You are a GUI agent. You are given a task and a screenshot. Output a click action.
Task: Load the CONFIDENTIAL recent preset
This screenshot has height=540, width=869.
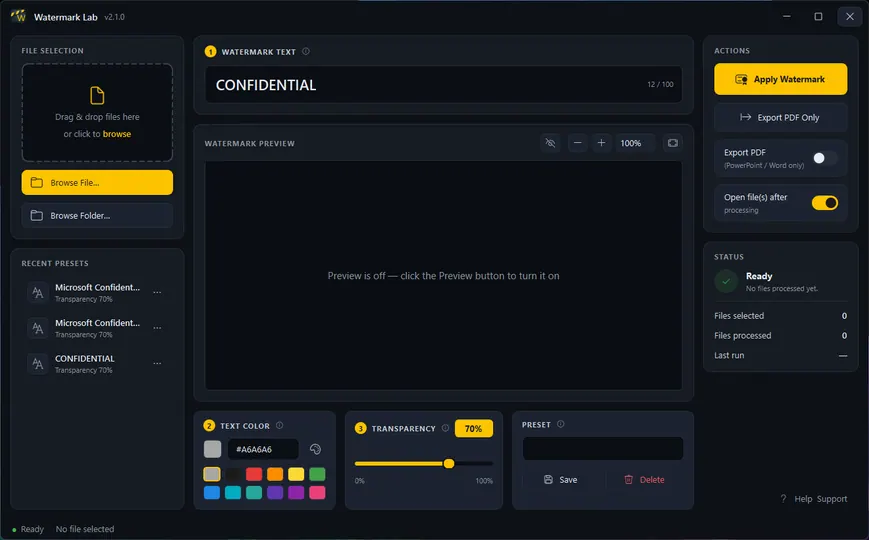[x=97, y=364]
